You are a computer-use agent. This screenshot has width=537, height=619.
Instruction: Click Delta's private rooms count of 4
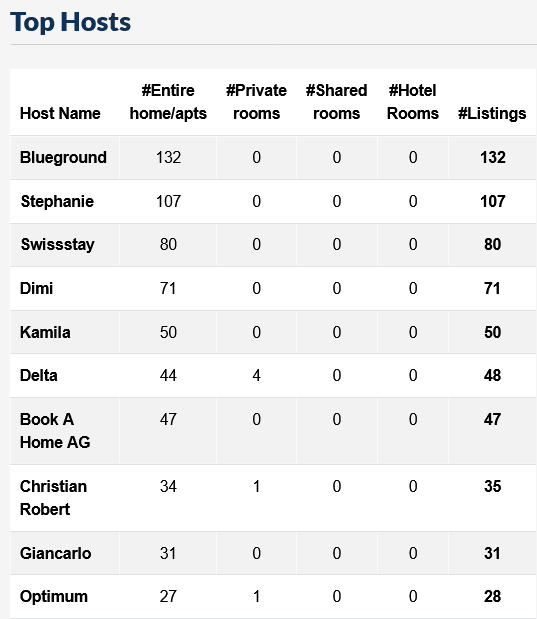[x=257, y=375]
